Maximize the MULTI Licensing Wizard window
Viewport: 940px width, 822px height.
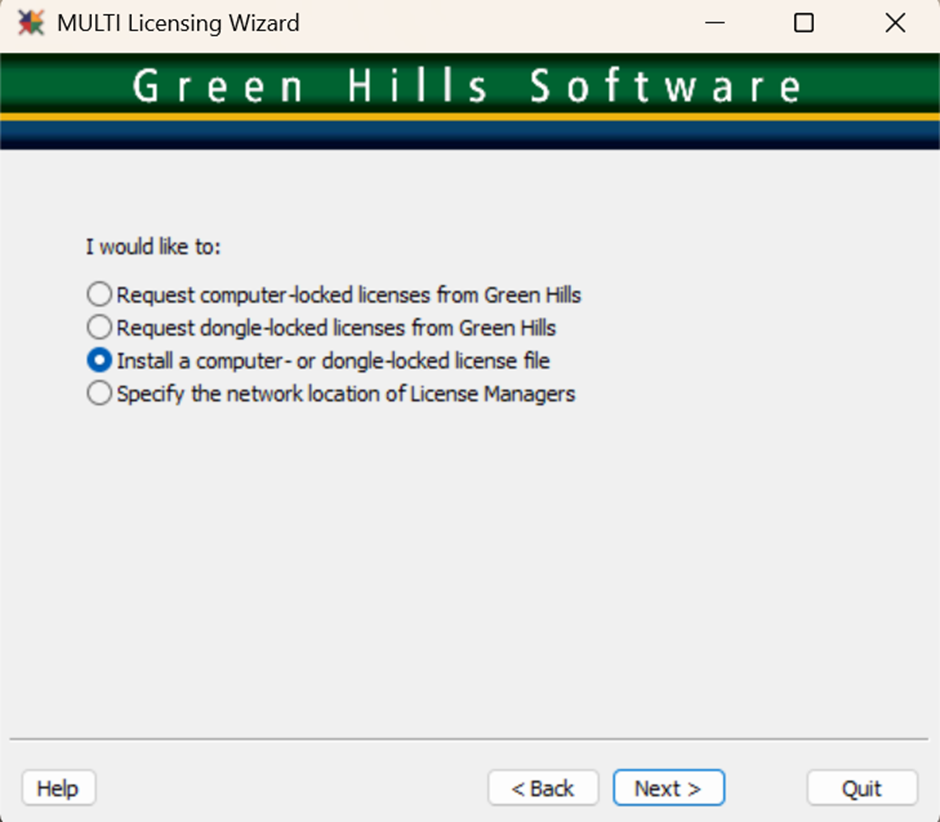pos(804,23)
